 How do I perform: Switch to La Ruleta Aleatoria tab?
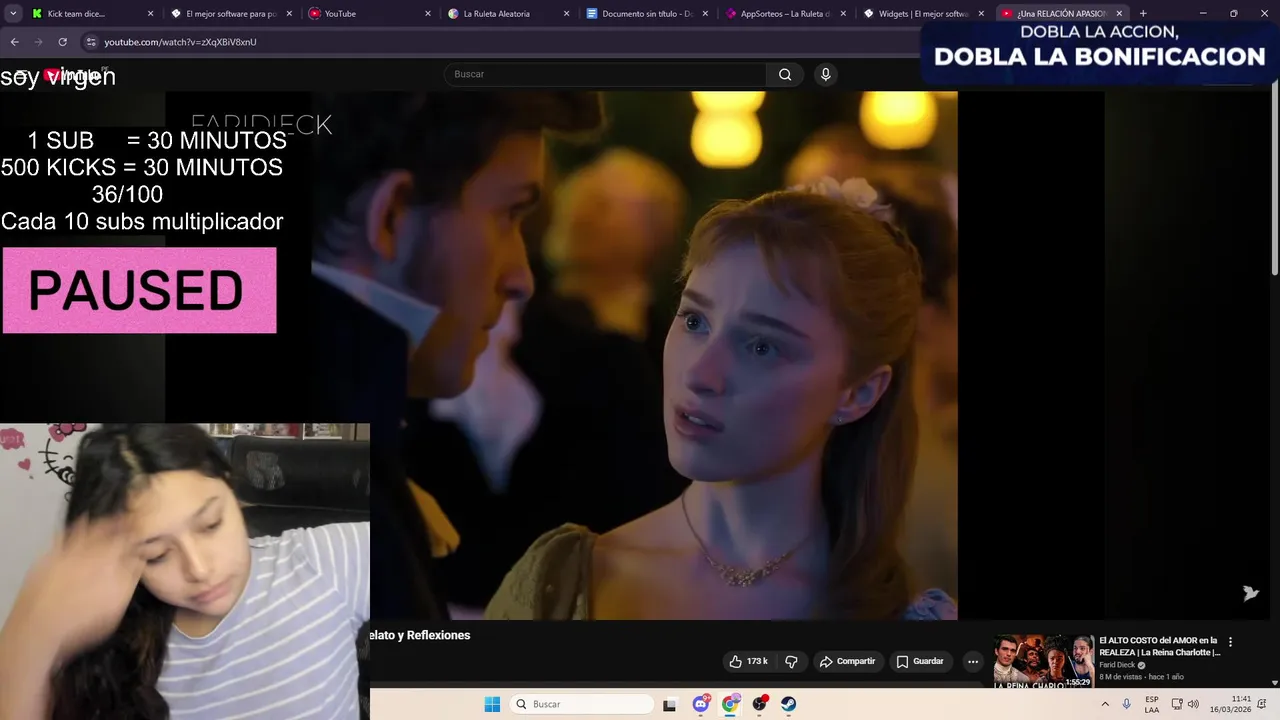pos(508,14)
